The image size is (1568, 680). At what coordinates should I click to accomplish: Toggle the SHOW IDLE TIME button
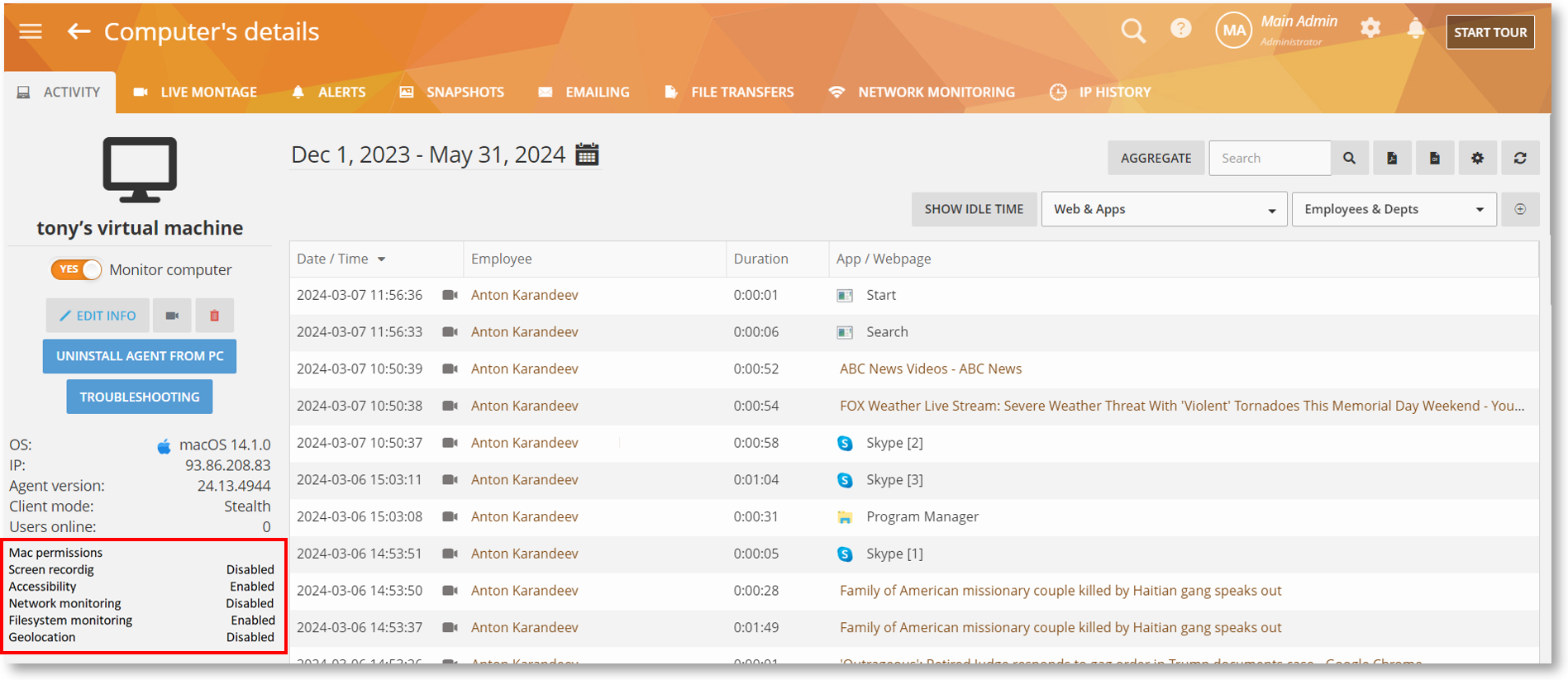point(973,209)
